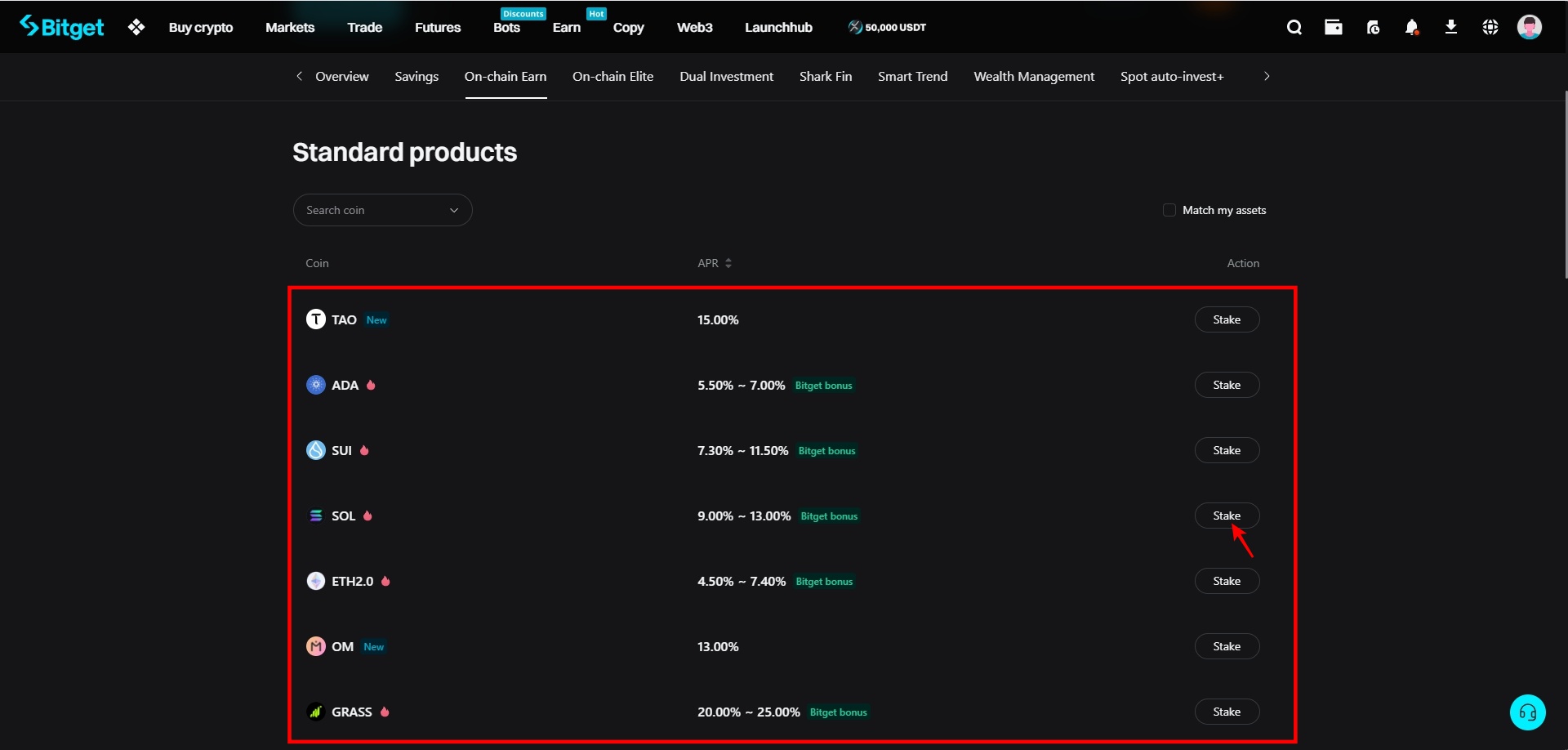Open the search magnifier icon
Image resolution: width=1568 pixels, height=750 pixels.
pyautogui.click(x=1294, y=27)
